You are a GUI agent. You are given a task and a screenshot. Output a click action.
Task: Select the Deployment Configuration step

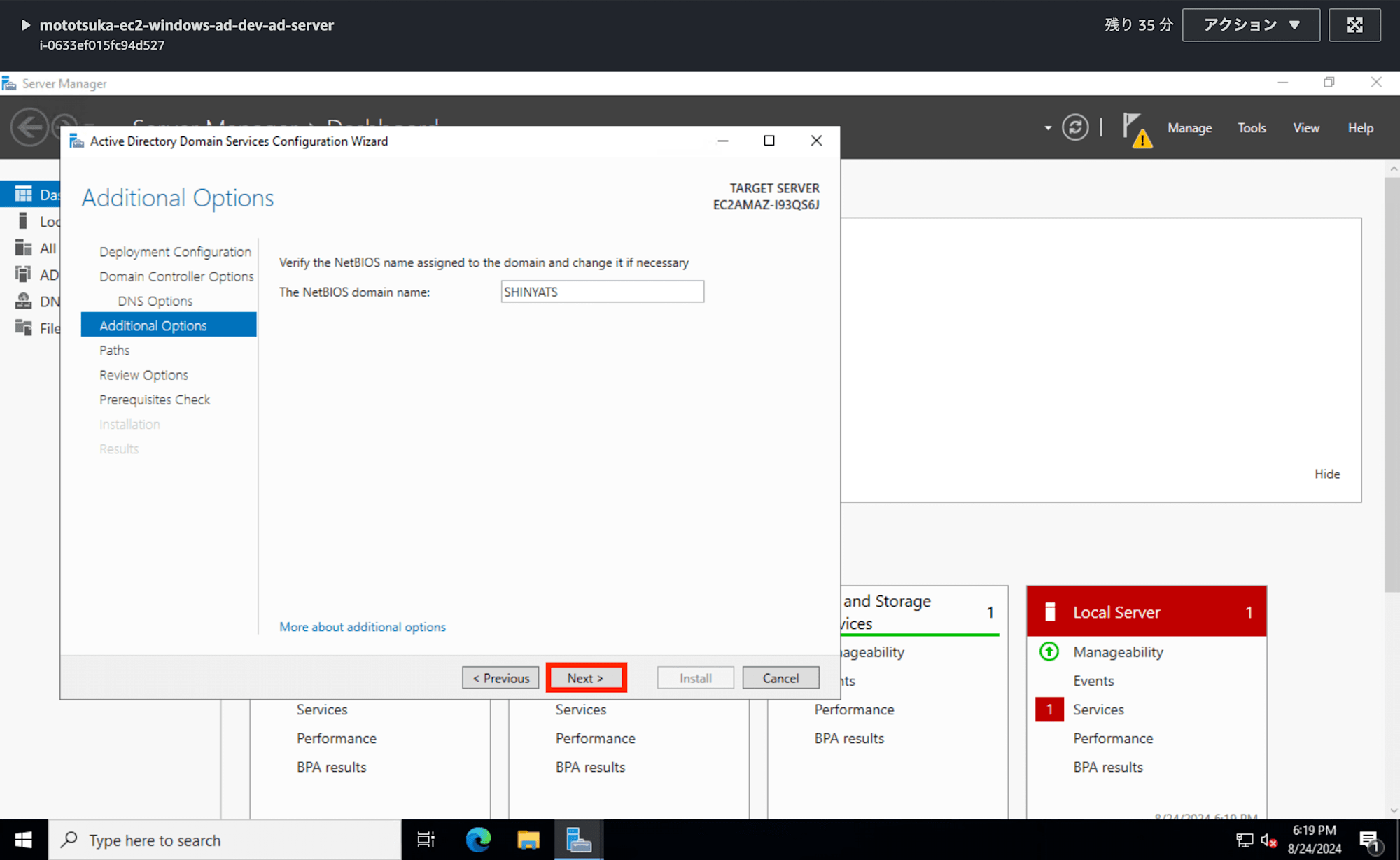point(176,252)
